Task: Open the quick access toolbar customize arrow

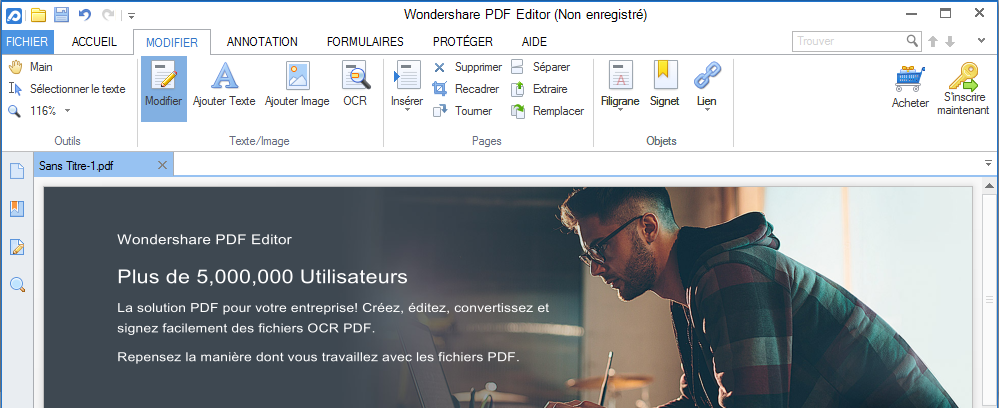Action: (131, 15)
